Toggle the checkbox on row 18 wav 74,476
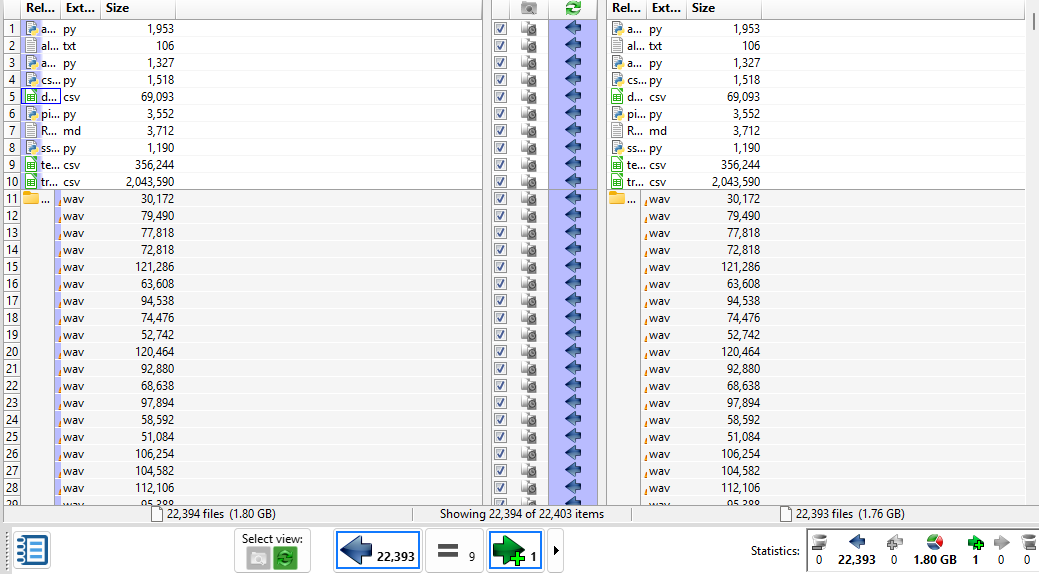1039x574 pixels. click(500, 317)
